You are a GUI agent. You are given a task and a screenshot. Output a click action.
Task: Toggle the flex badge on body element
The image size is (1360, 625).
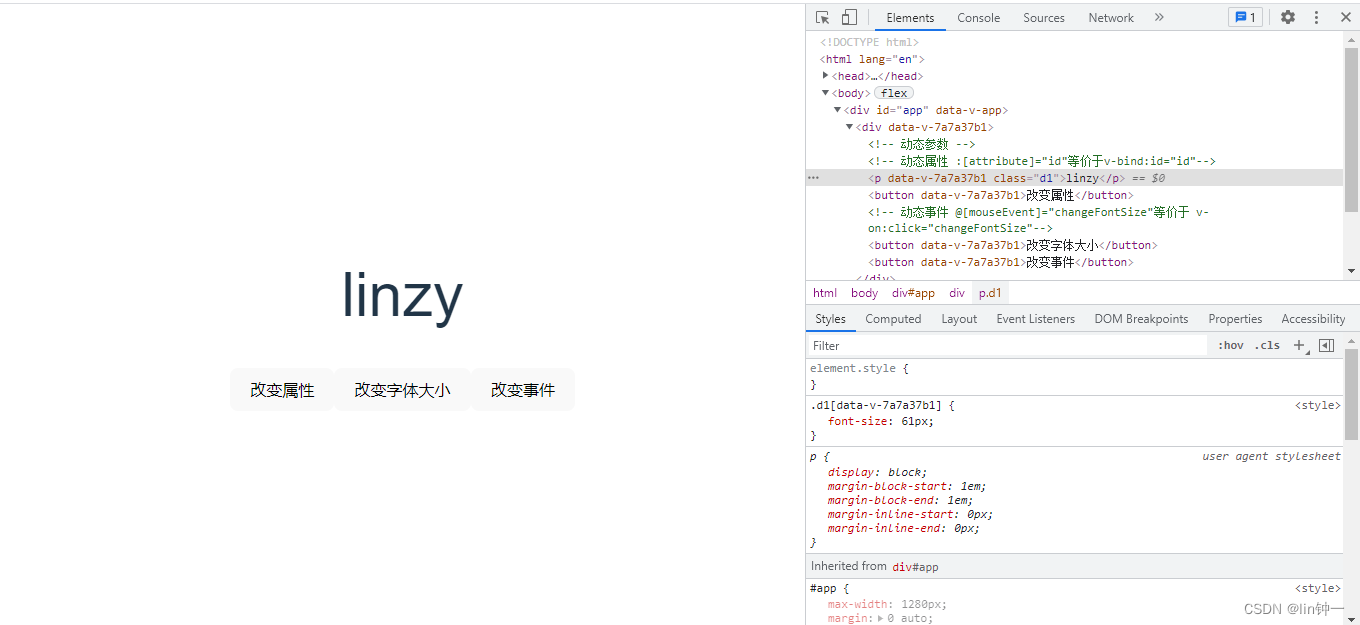coord(894,93)
